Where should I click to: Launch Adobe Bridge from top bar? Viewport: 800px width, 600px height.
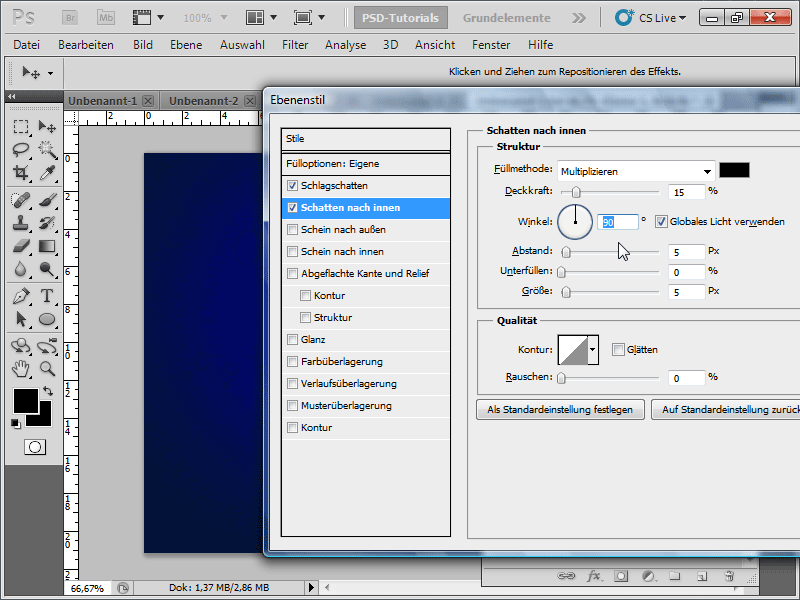[x=70, y=18]
